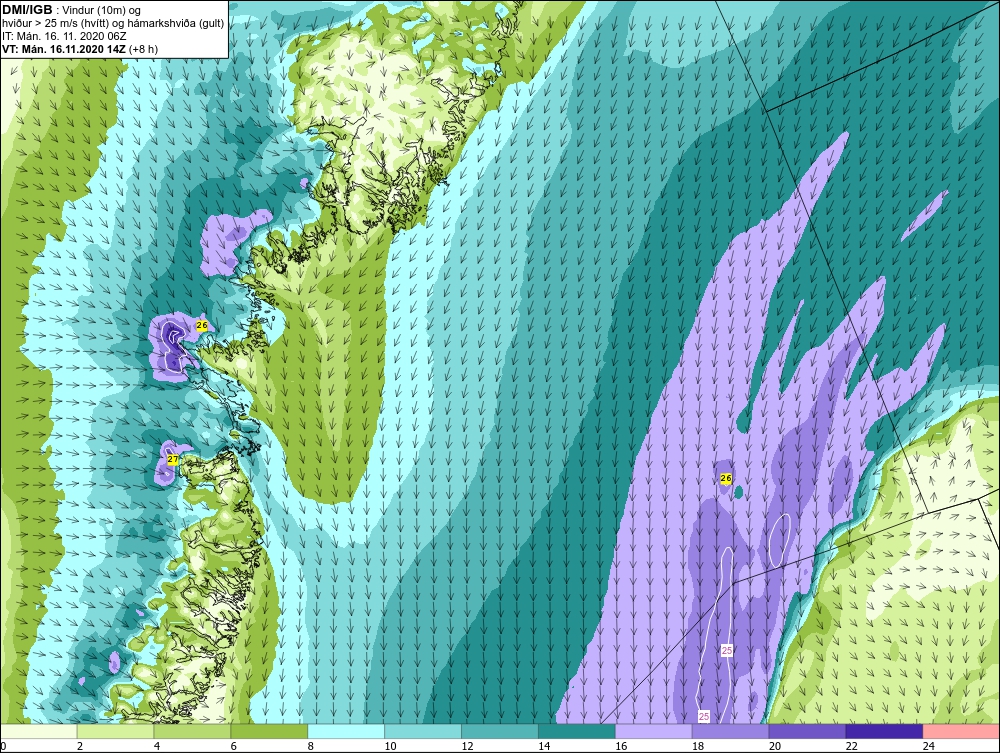1000x753 pixels.
Task: Select the light purple 16–18 m/s legend swatch
Action: pyautogui.click(x=654, y=731)
